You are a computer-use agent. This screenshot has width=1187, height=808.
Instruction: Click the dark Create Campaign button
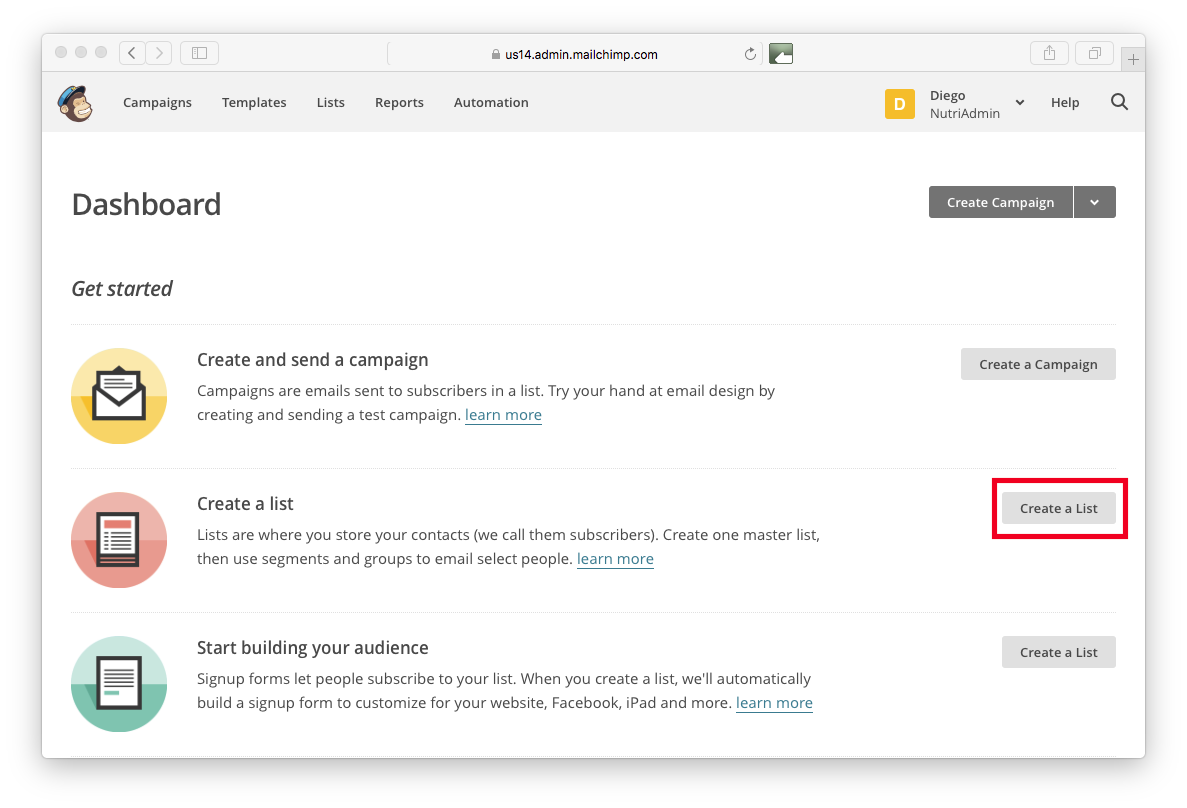tap(1001, 202)
